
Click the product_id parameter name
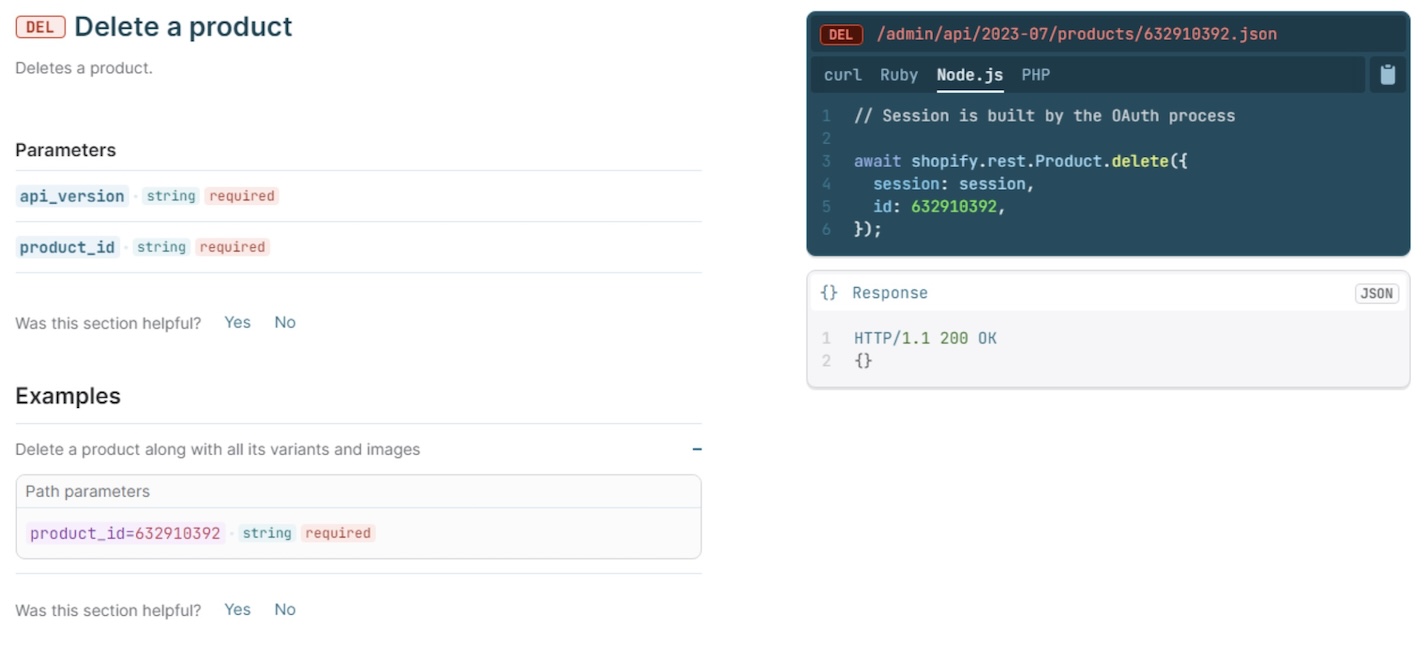click(x=67, y=247)
